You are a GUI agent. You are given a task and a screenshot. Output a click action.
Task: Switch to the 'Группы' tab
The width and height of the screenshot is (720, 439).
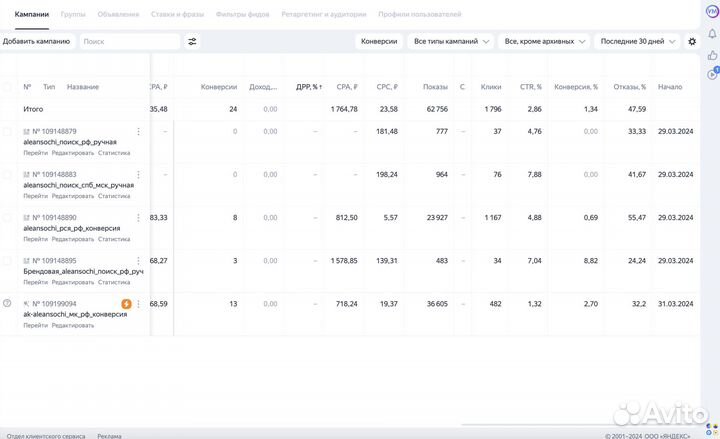[73, 15]
